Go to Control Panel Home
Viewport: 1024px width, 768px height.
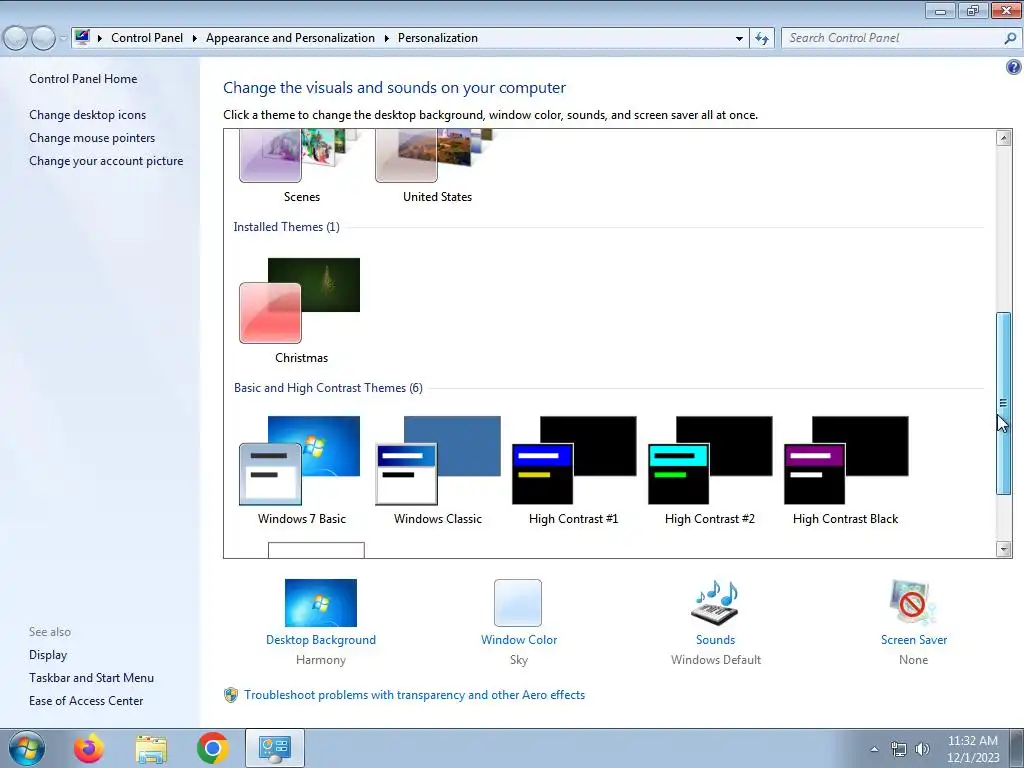click(83, 79)
